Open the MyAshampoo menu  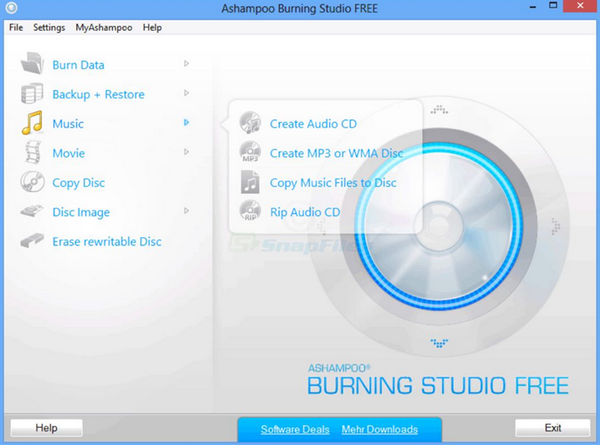pos(103,27)
